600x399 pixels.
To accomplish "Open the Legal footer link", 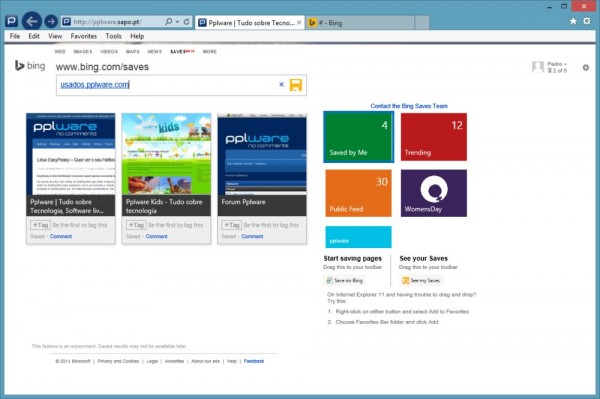I will tap(152, 361).
